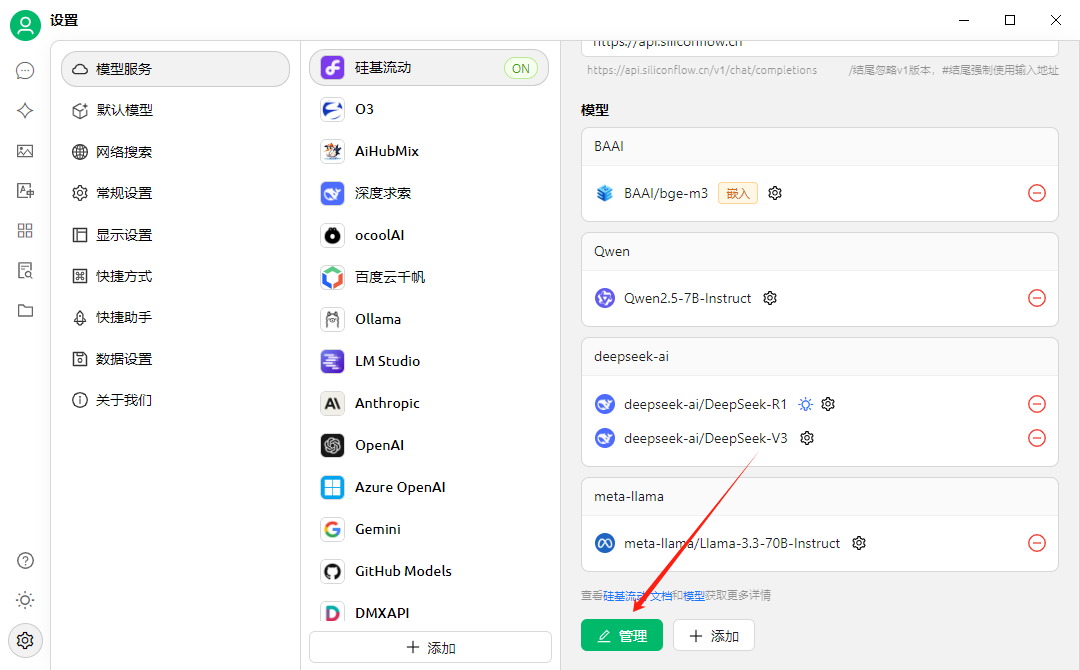The width and height of the screenshot is (1080, 670).
Task: Open the 文档 documentation link
Action: tap(661, 596)
